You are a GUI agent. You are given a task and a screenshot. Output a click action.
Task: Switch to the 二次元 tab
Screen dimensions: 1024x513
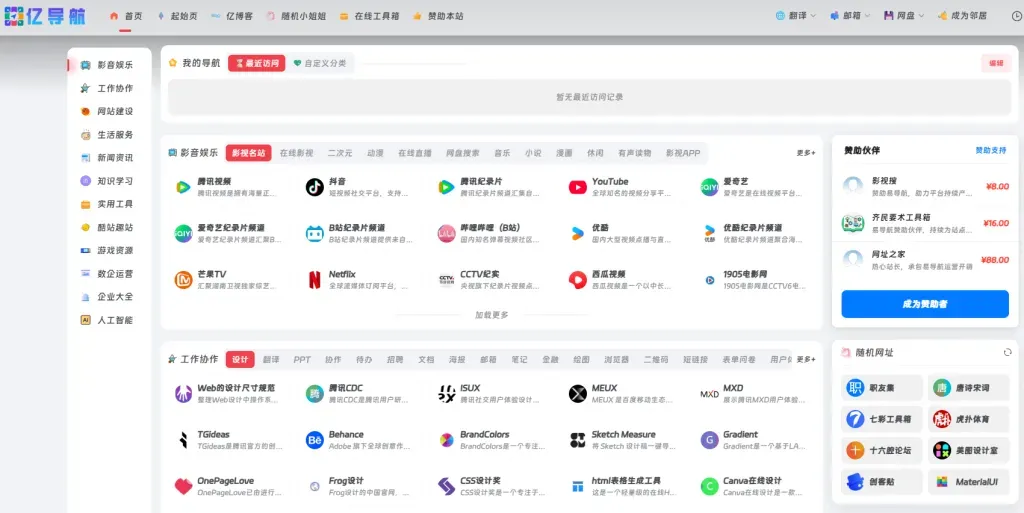340,153
